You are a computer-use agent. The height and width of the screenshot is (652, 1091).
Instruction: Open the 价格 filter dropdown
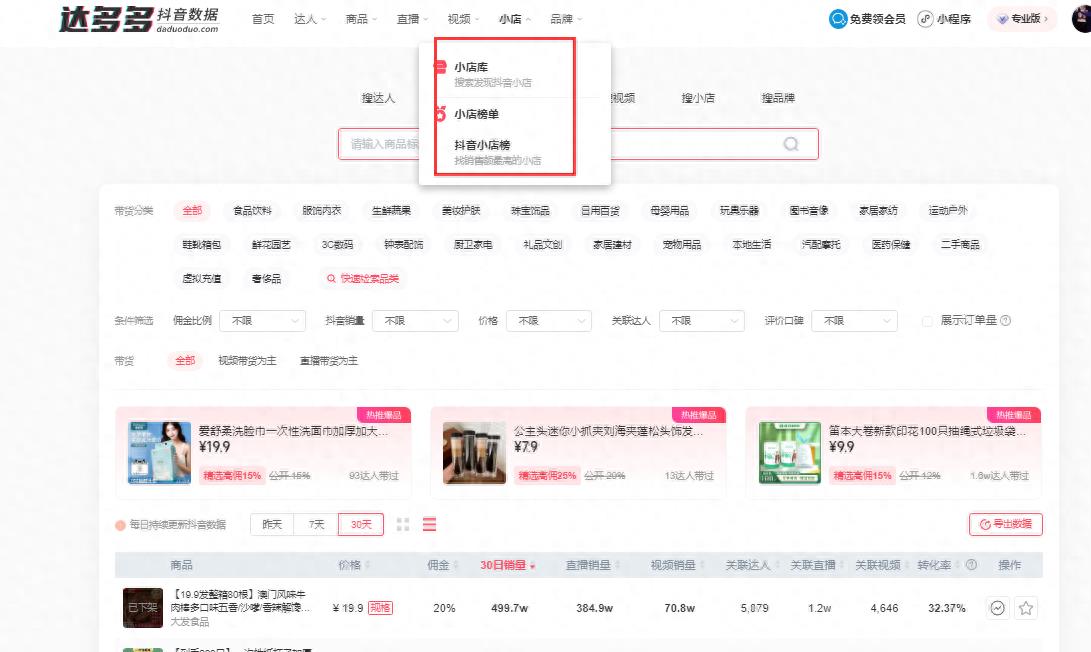point(549,321)
